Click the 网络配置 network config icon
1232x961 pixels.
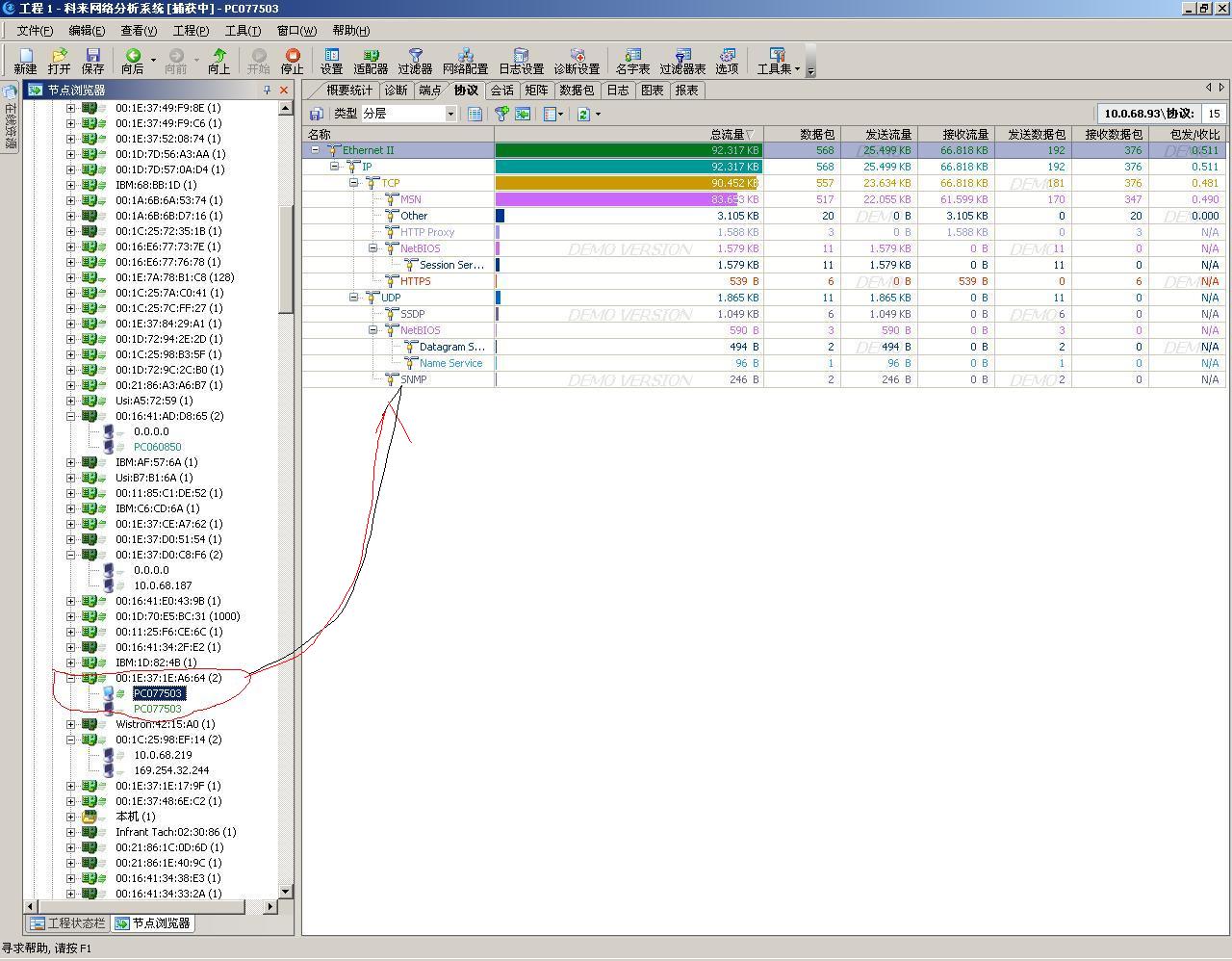(465, 61)
